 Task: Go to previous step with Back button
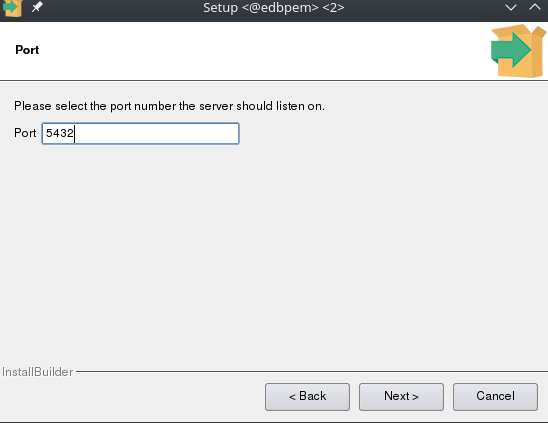click(x=307, y=396)
